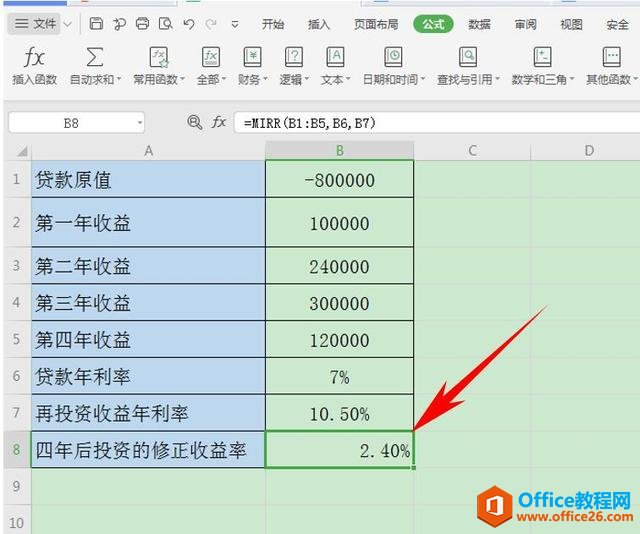640x534 pixels.
Task: Select column A header
Action: pos(149,151)
